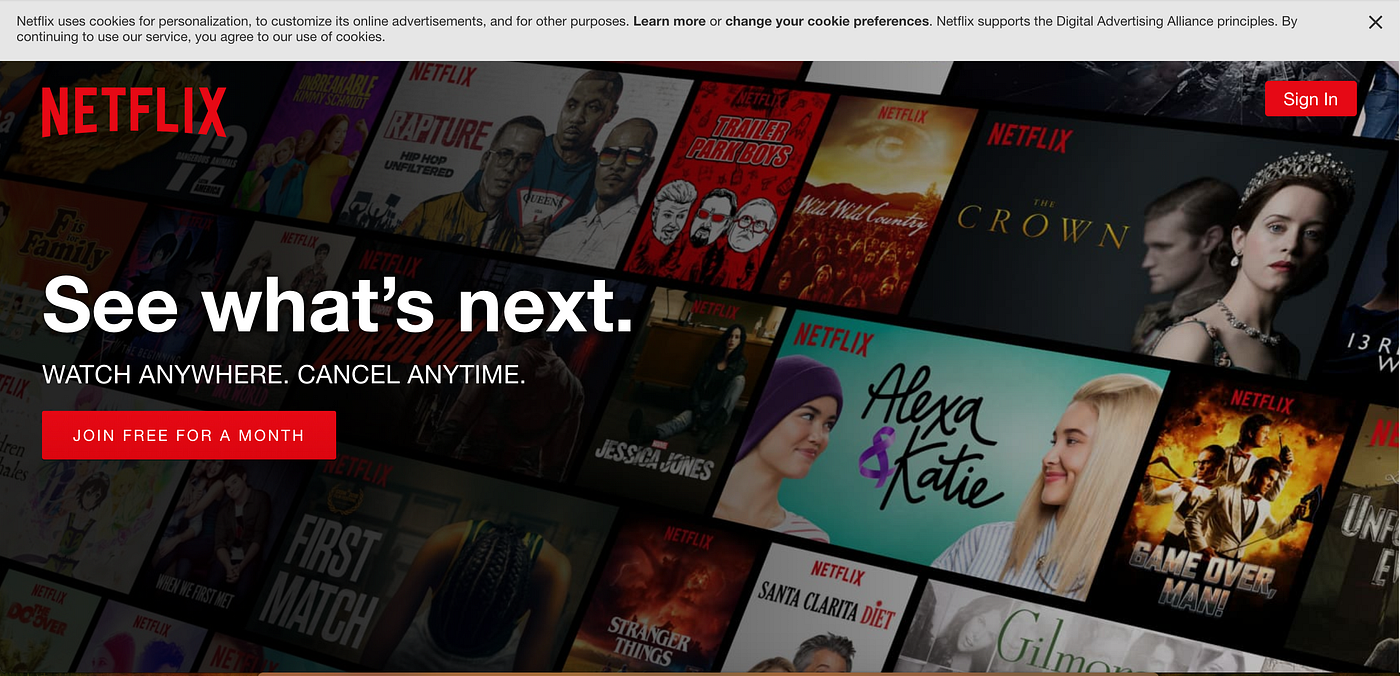Image resolution: width=1400 pixels, height=676 pixels.
Task: Click the Trailer Park Boys artwork
Action: pyautogui.click(x=740, y=180)
